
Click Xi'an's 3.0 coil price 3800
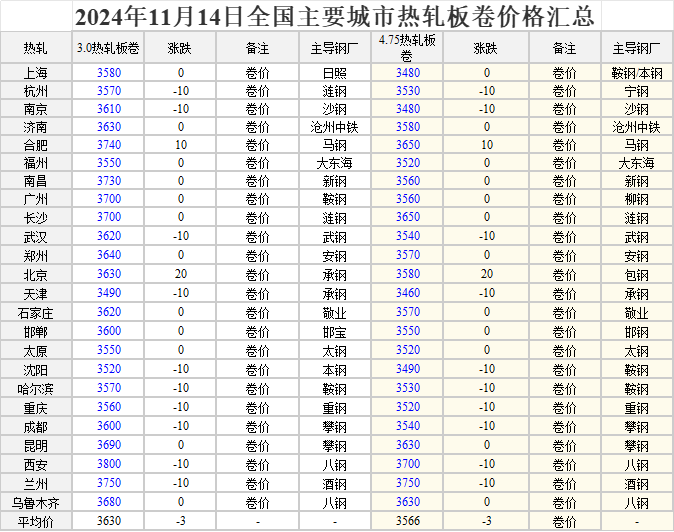point(109,464)
